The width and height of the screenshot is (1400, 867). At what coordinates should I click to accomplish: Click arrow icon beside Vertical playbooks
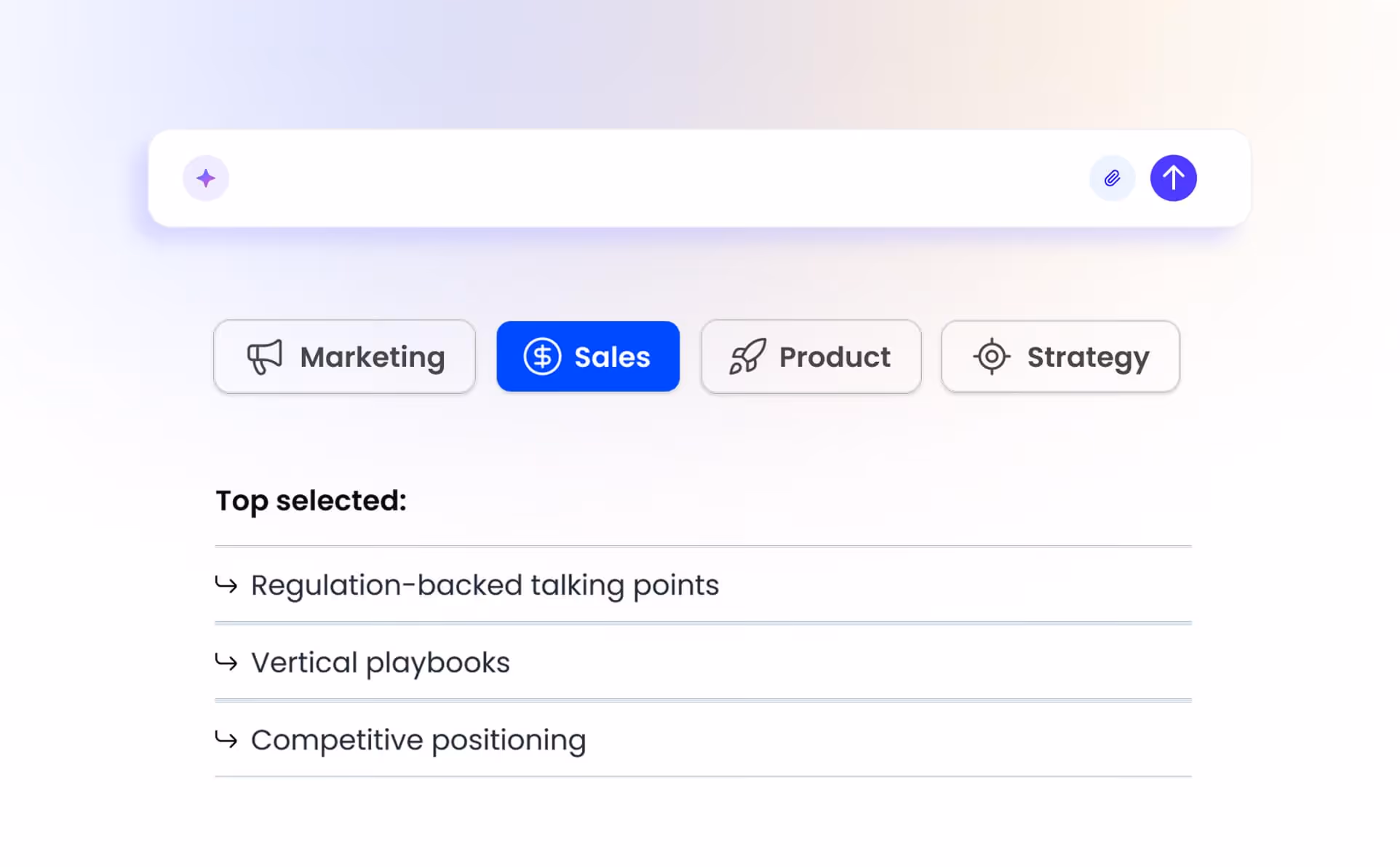pos(226,662)
